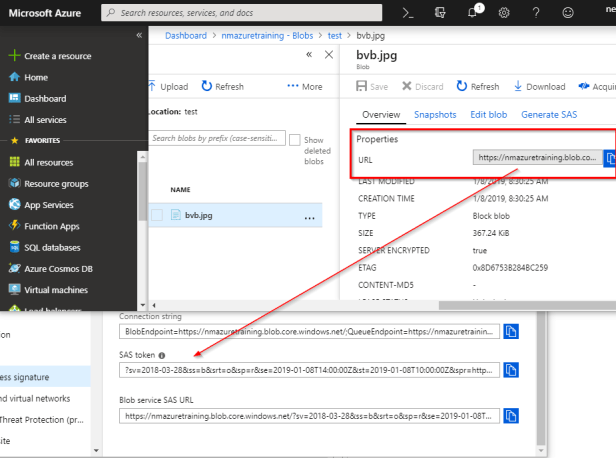Copy the SAS token to clipboard
The height and width of the screenshot is (458, 616).
point(512,370)
